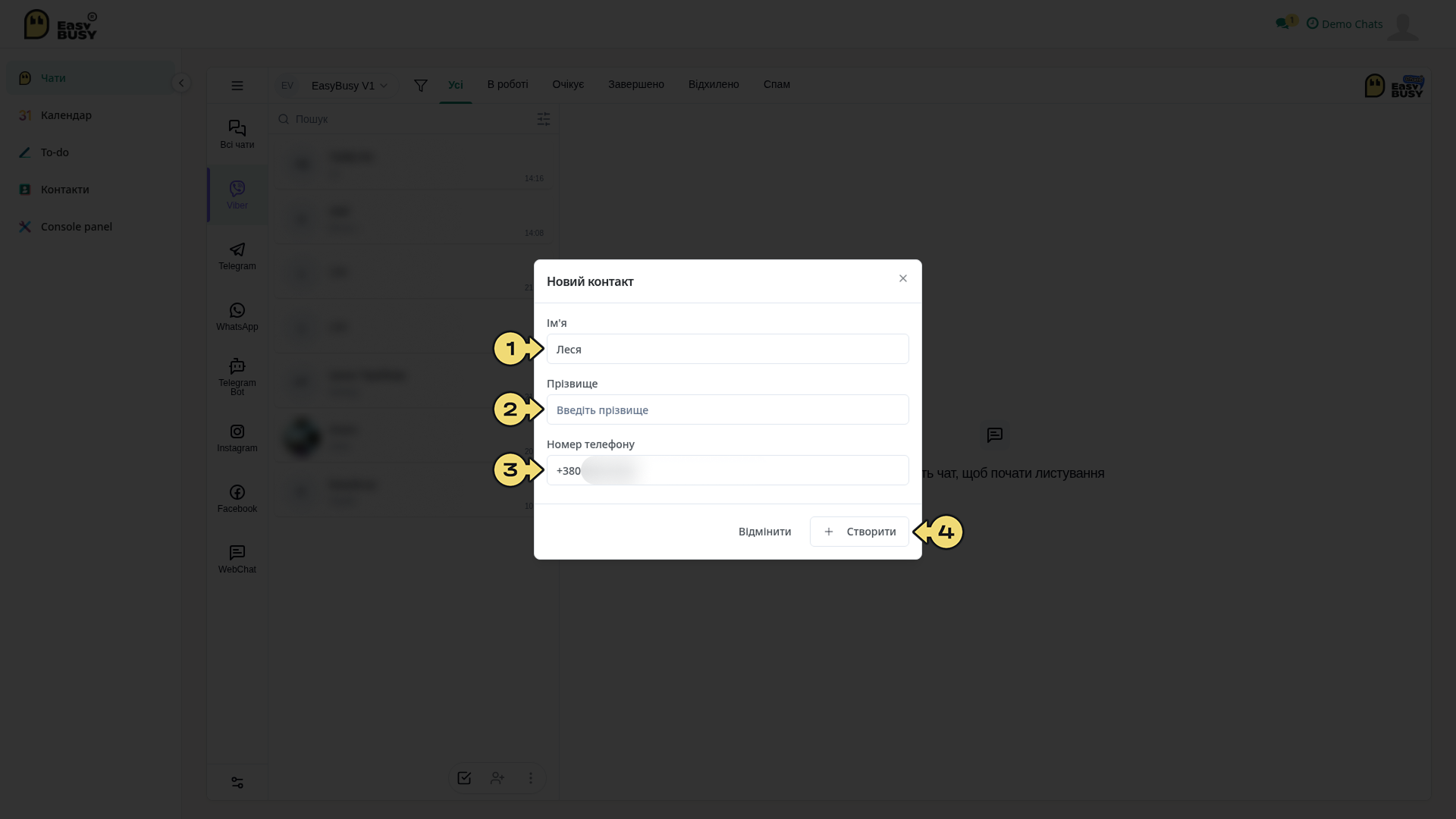This screenshot has height=819, width=1456.
Task: Open the 'Очікує' tab
Action: point(568,85)
